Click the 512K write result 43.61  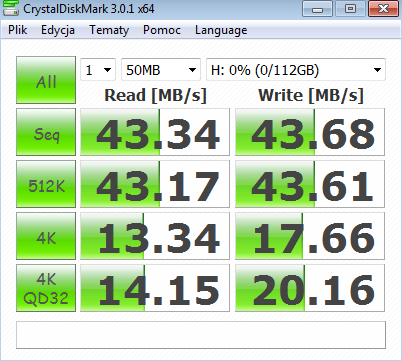click(310, 184)
